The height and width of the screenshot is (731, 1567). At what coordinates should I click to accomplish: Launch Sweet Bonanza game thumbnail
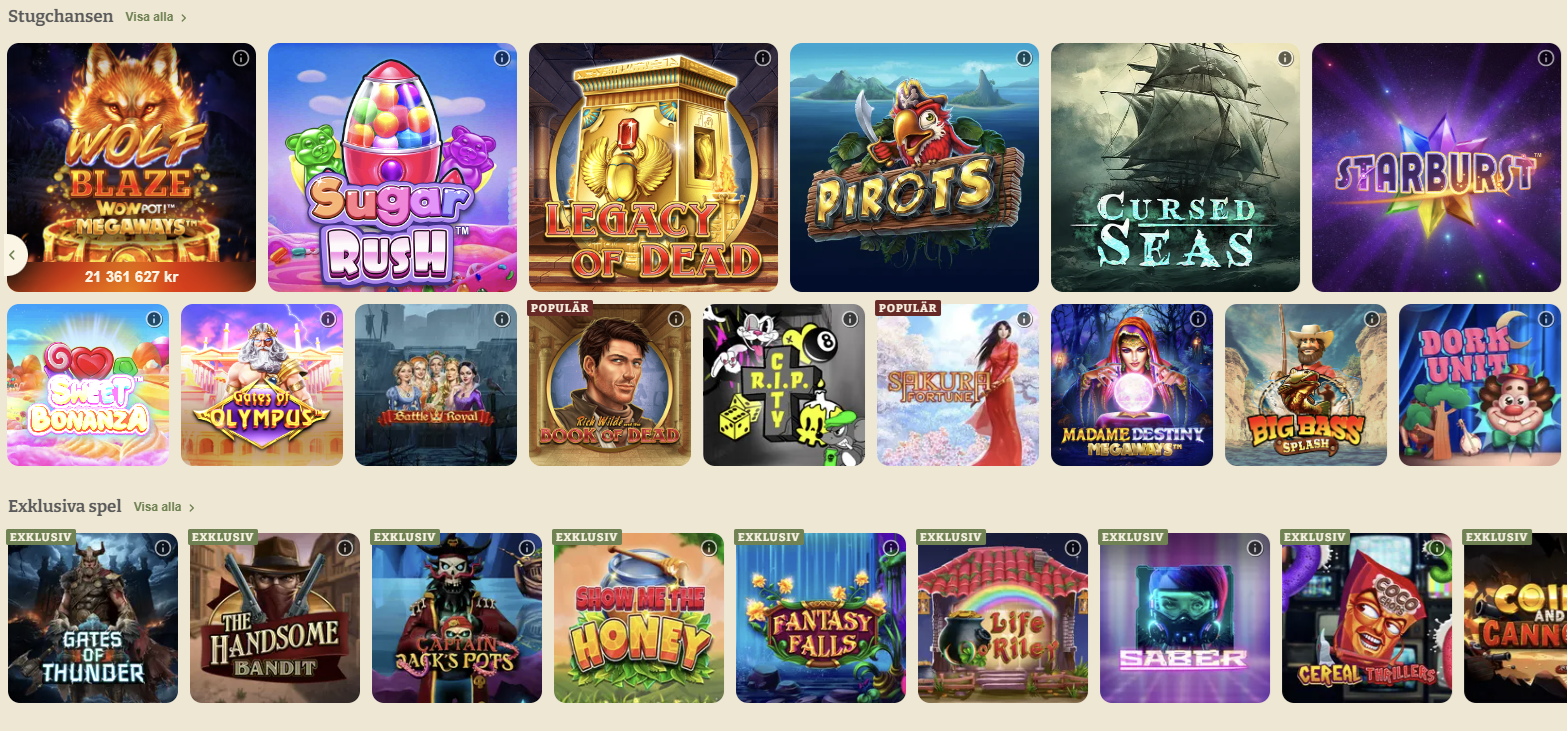(88, 385)
